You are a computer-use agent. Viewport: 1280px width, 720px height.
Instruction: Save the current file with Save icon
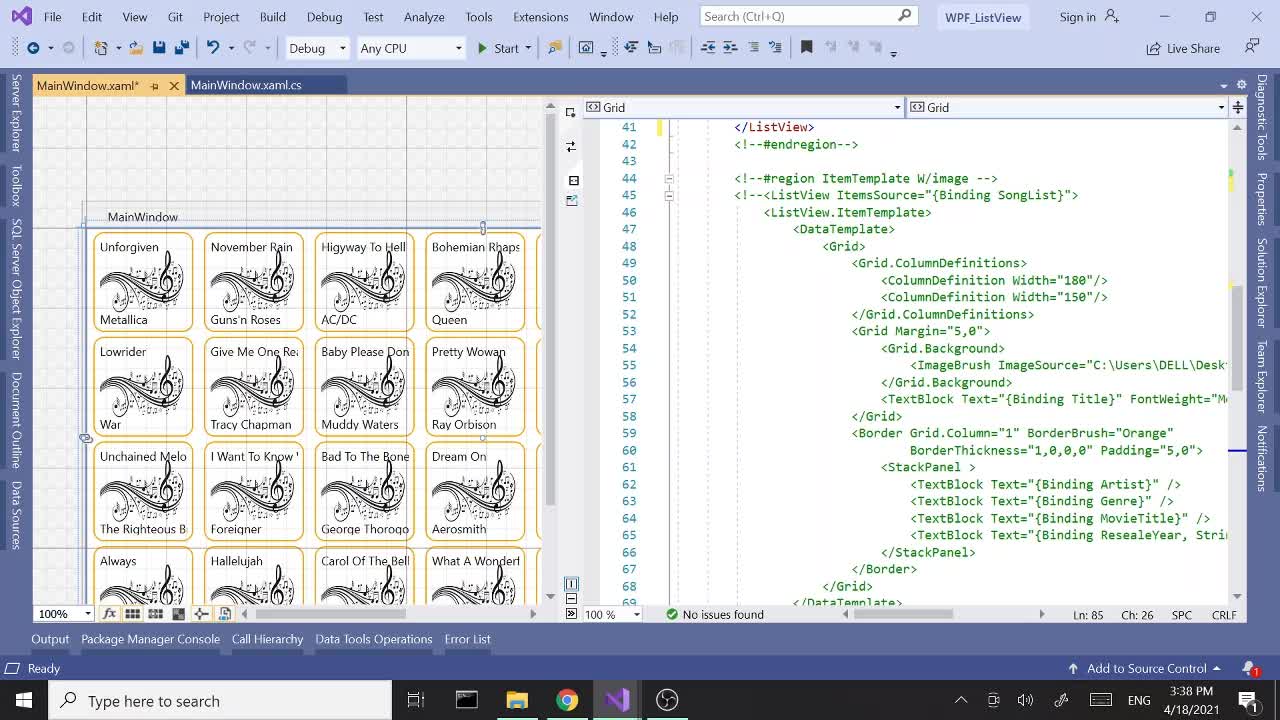coord(158,48)
